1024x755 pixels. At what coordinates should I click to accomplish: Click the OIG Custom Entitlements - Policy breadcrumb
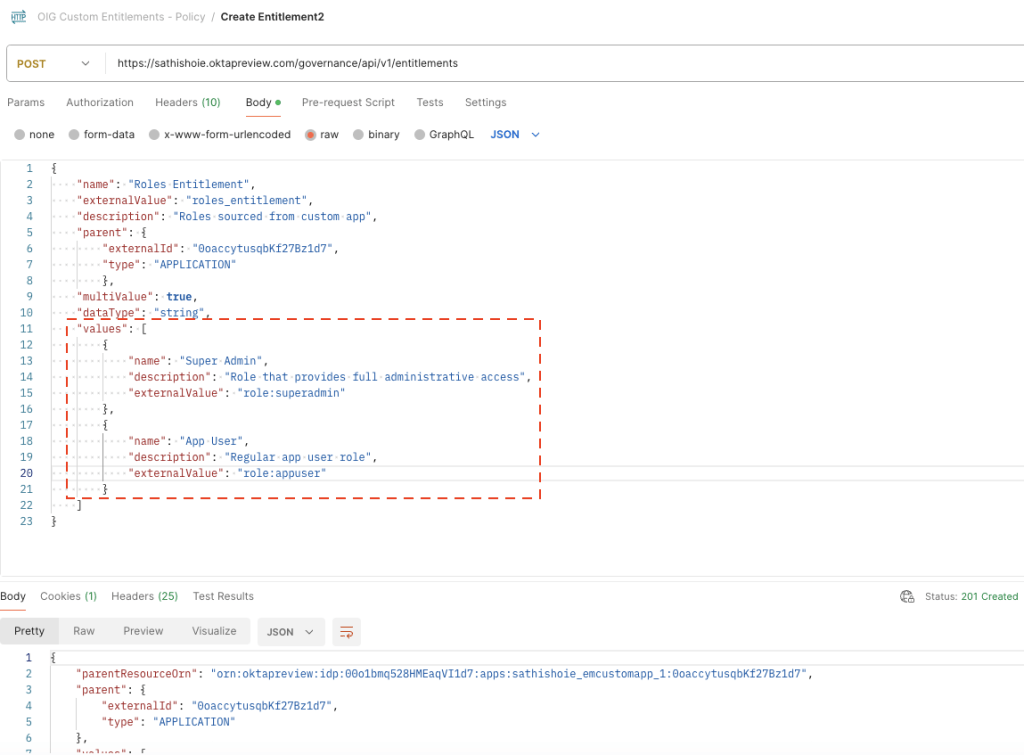(x=121, y=17)
